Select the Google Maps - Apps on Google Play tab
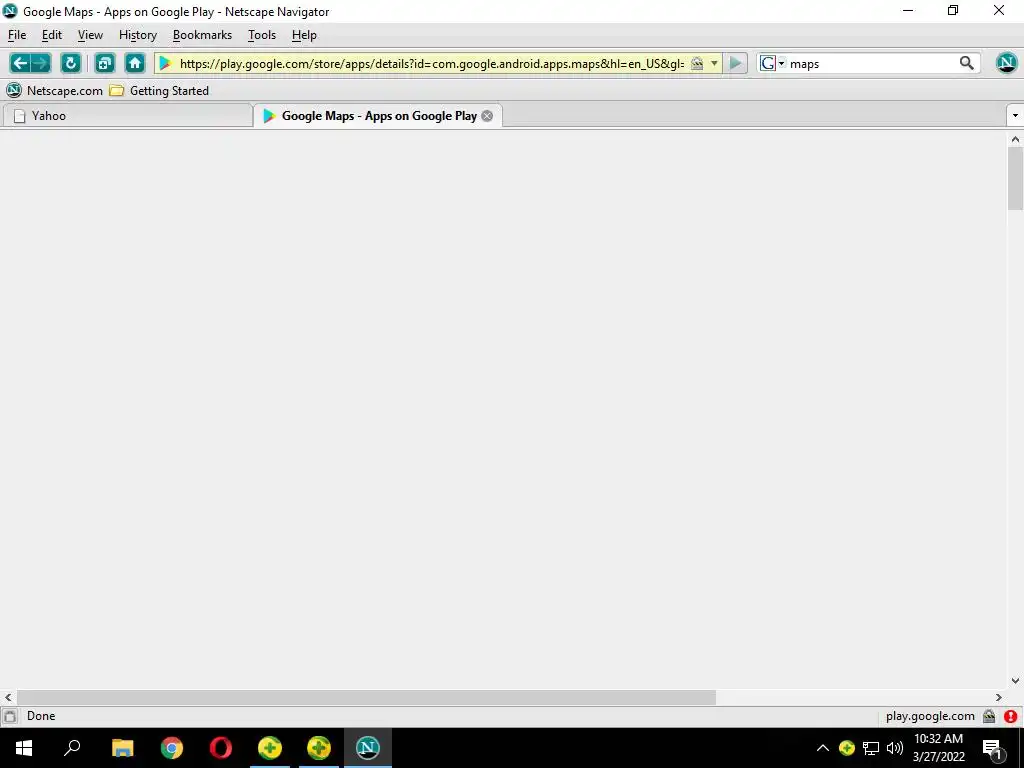The image size is (1024, 768). (377, 116)
